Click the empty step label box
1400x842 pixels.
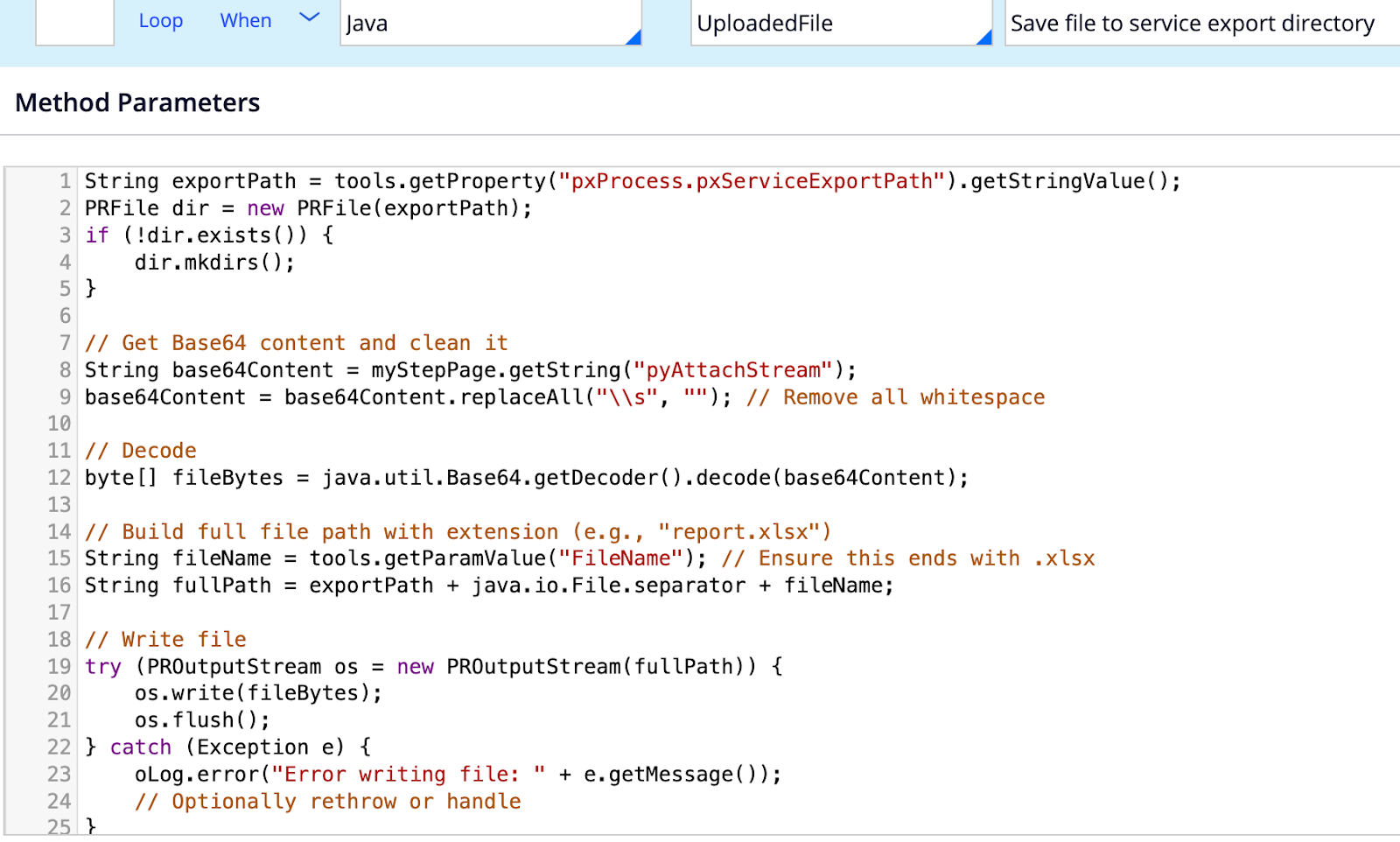(x=75, y=22)
